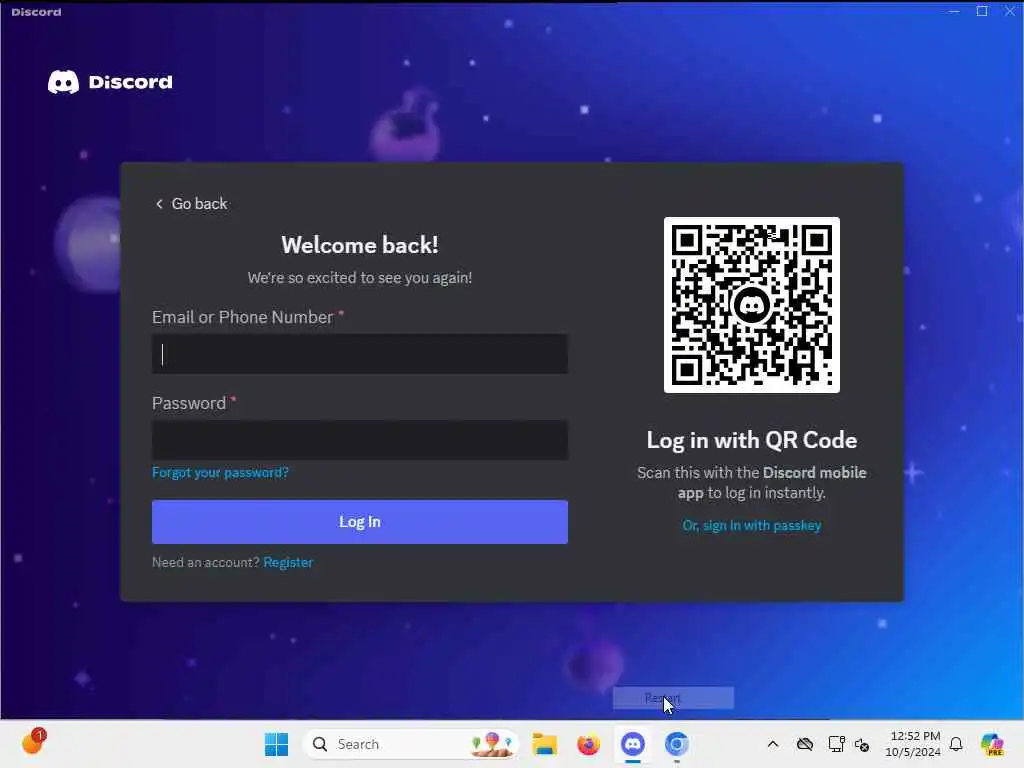The image size is (1024, 768).
Task: Open the clock showing 12:52 PM
Action: [913, 744]
